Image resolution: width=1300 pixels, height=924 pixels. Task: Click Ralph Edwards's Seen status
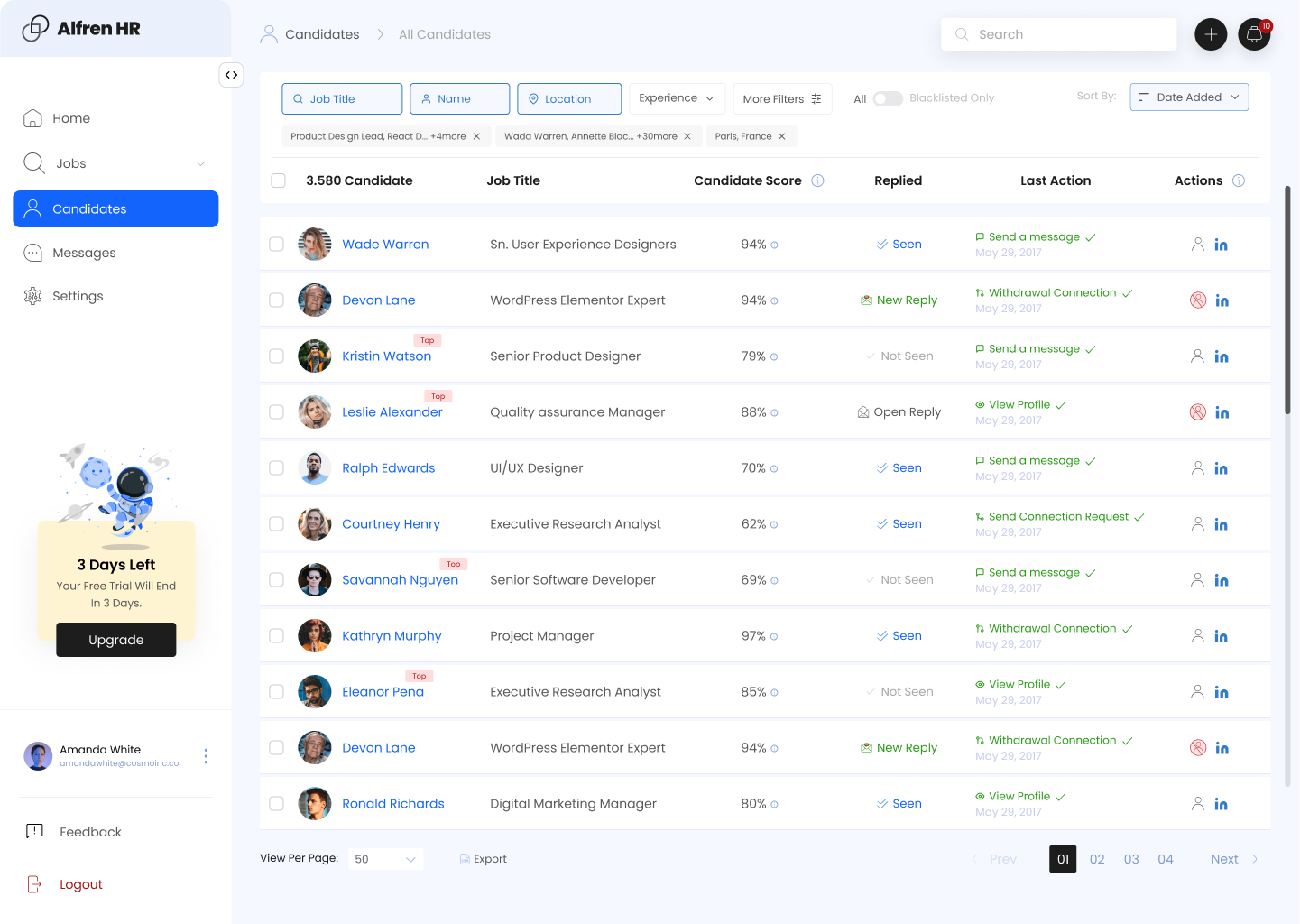point(899,468)
